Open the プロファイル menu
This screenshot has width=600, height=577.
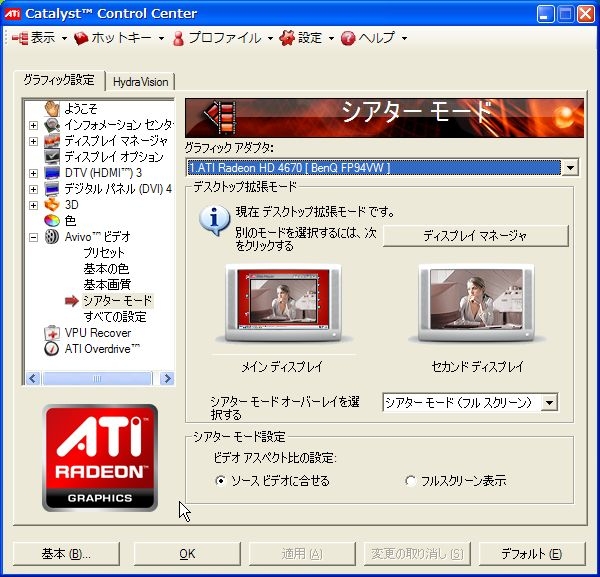tap(223, 38)
